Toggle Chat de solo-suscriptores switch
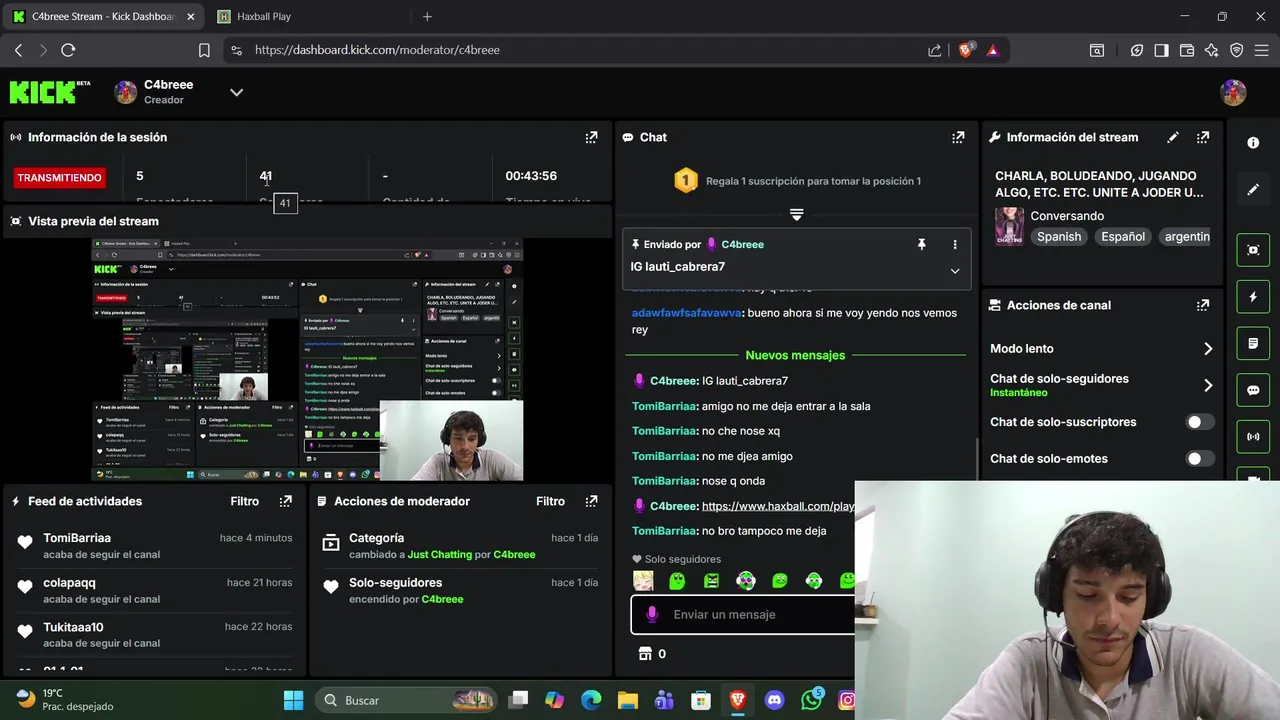The width and height of the screenshot is (1280, 720). point(1200,422)
